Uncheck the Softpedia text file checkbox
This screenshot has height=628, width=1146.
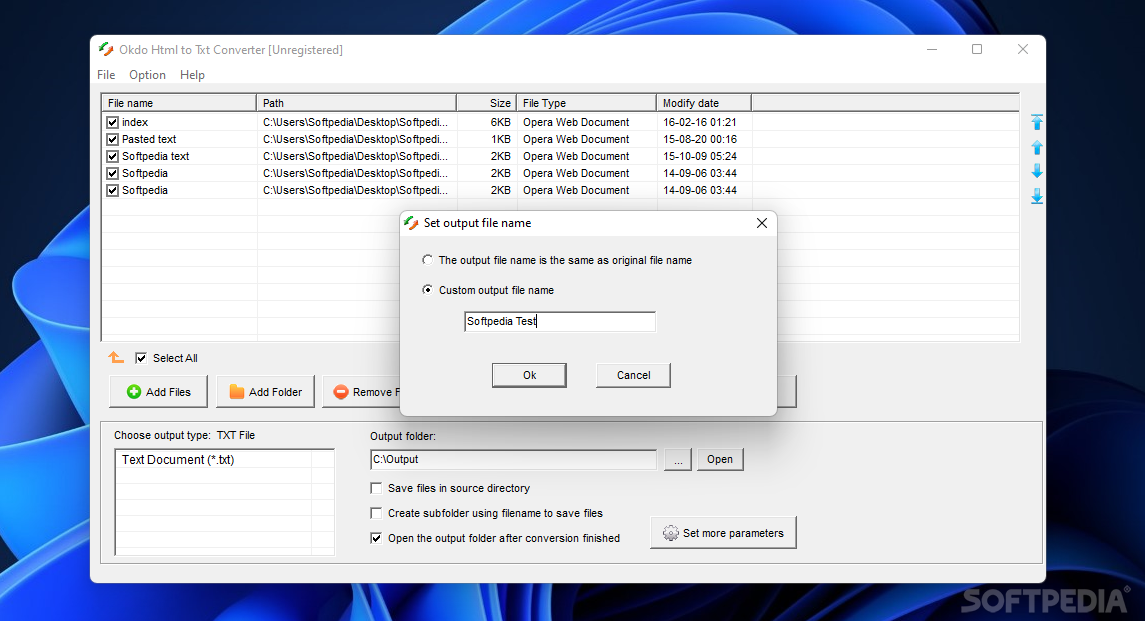[x=112, y=156]
